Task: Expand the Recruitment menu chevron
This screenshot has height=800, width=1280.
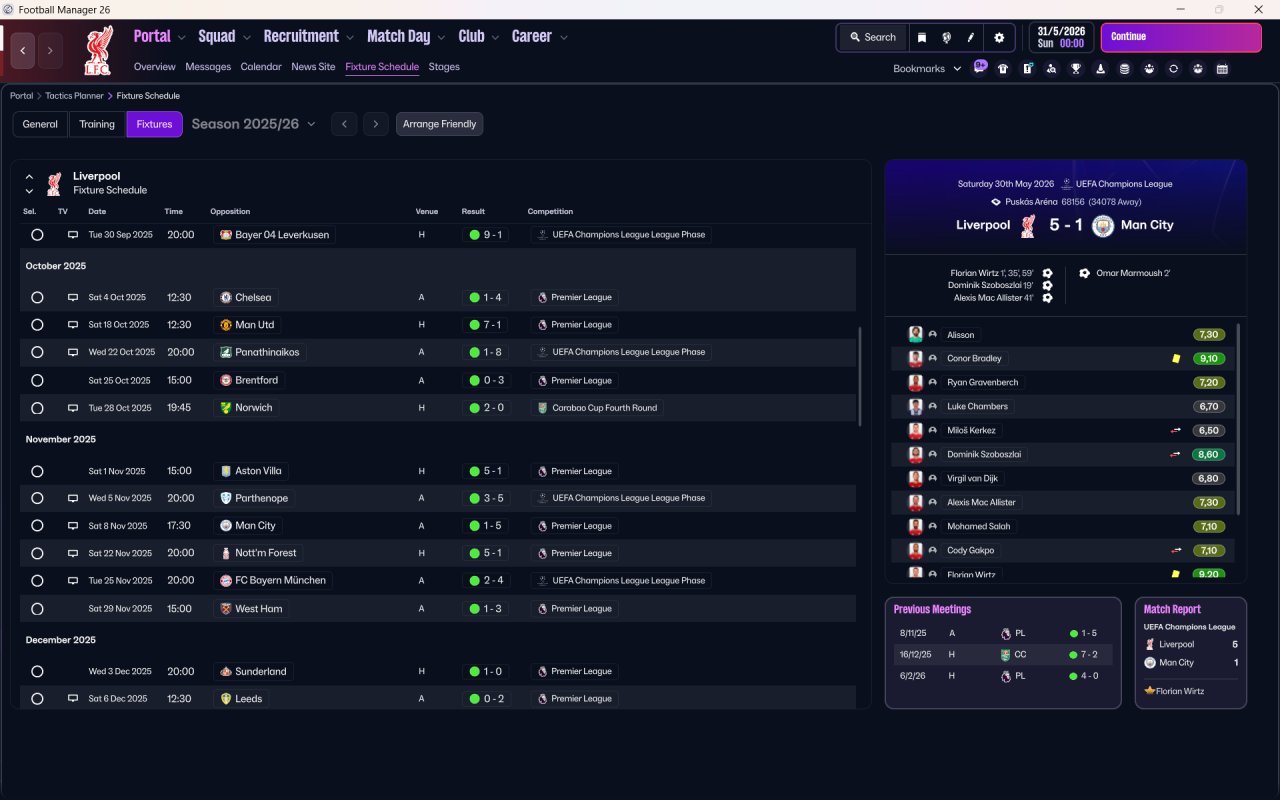Action: [x=350, y=38]
